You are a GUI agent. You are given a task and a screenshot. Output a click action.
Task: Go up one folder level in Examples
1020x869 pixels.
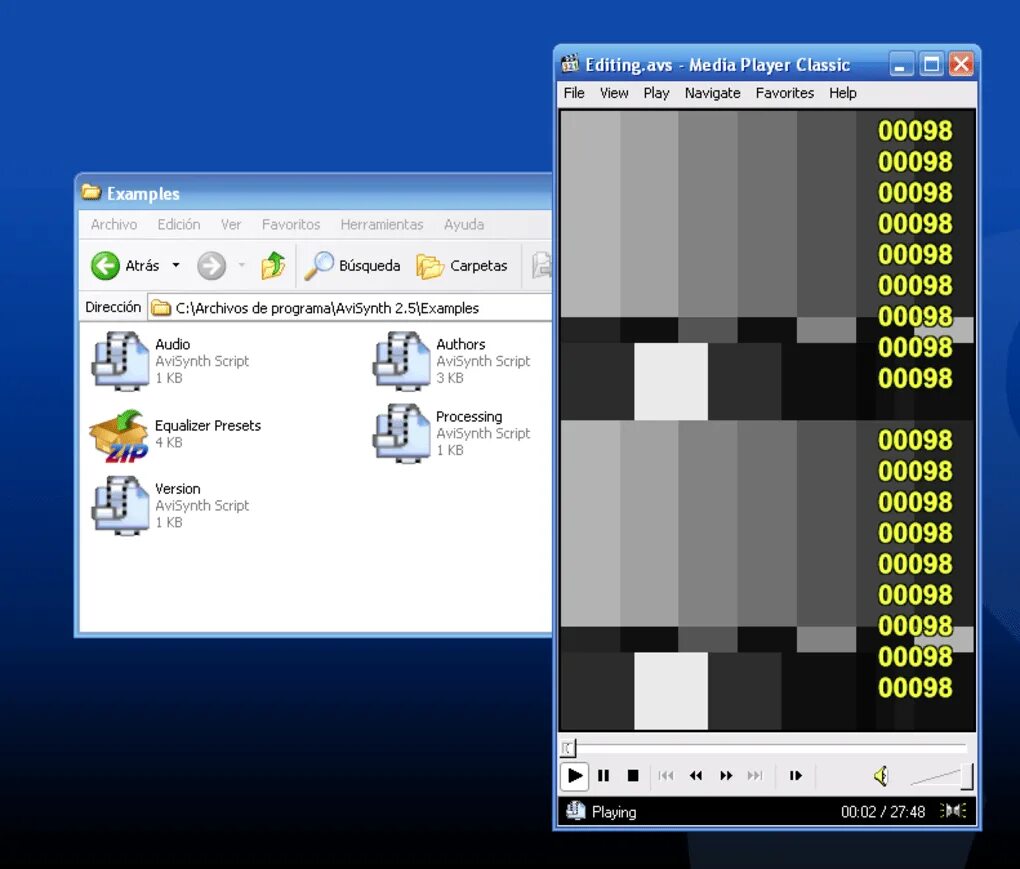click(273, 265)
